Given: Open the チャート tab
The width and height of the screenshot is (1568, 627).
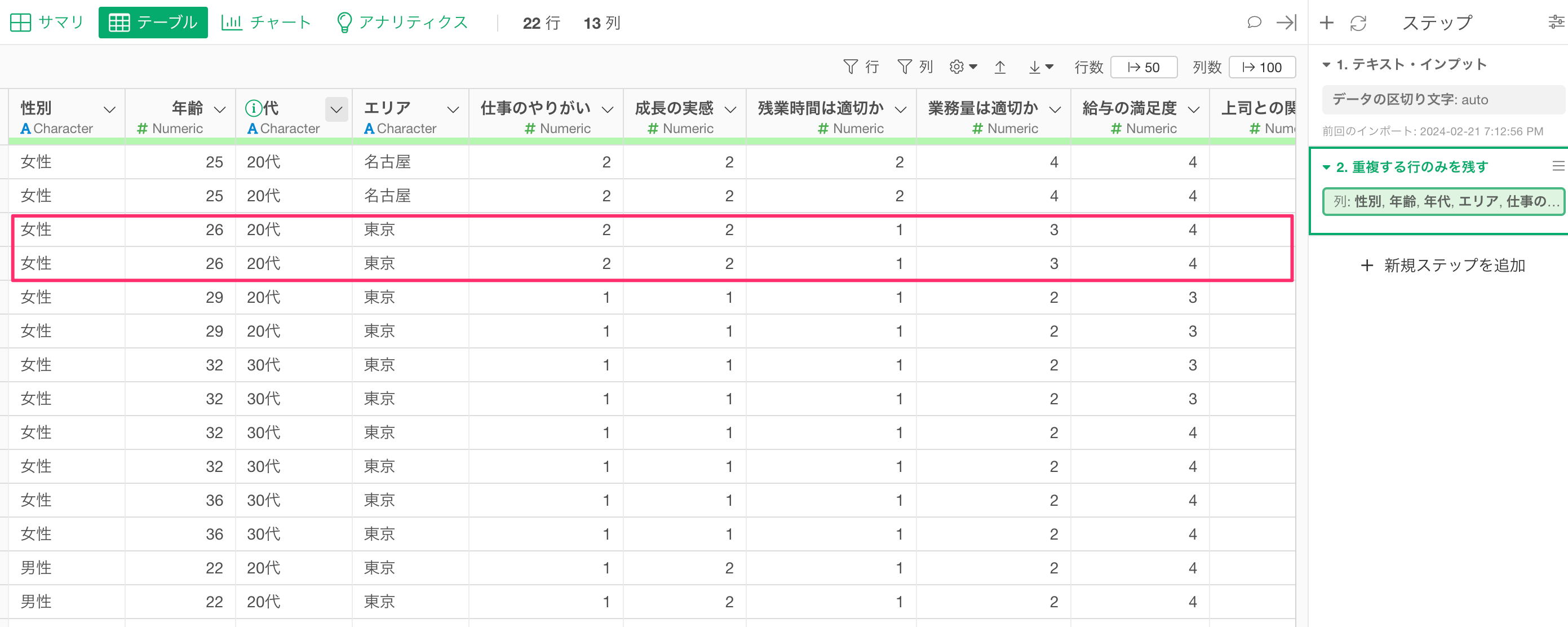Looking at the screenshot, I should [x=266, y=23].
